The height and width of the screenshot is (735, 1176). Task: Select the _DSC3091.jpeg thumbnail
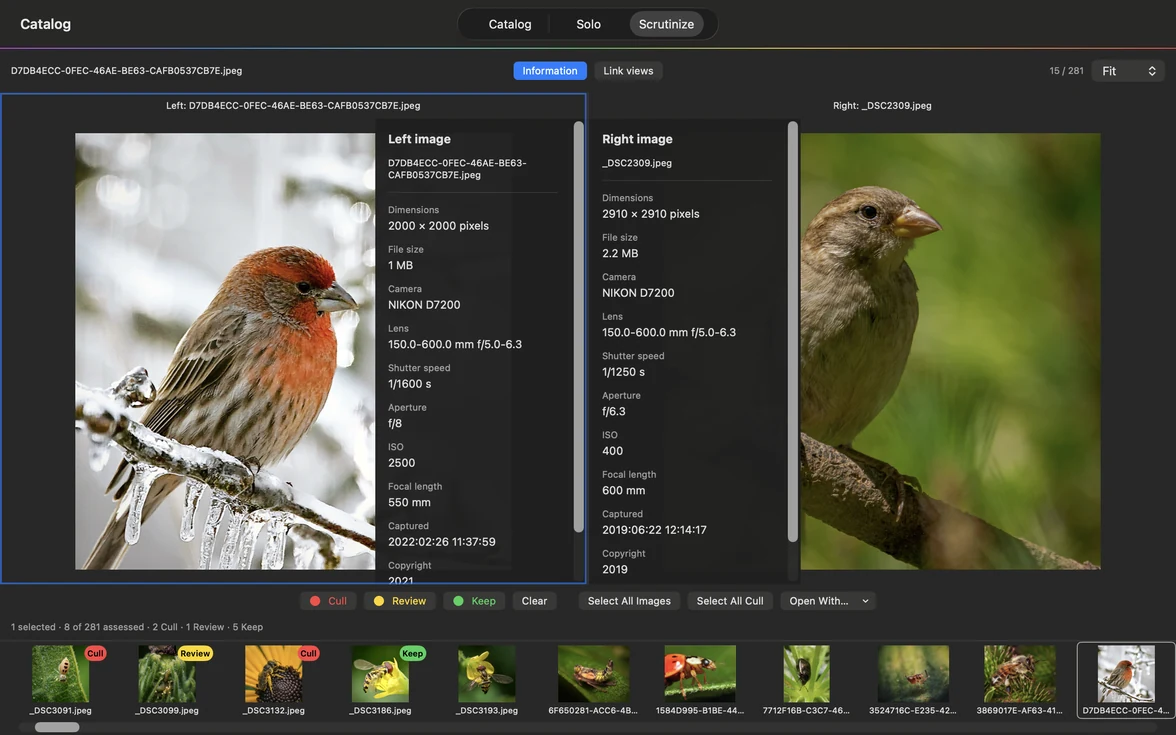pos(61,674)
